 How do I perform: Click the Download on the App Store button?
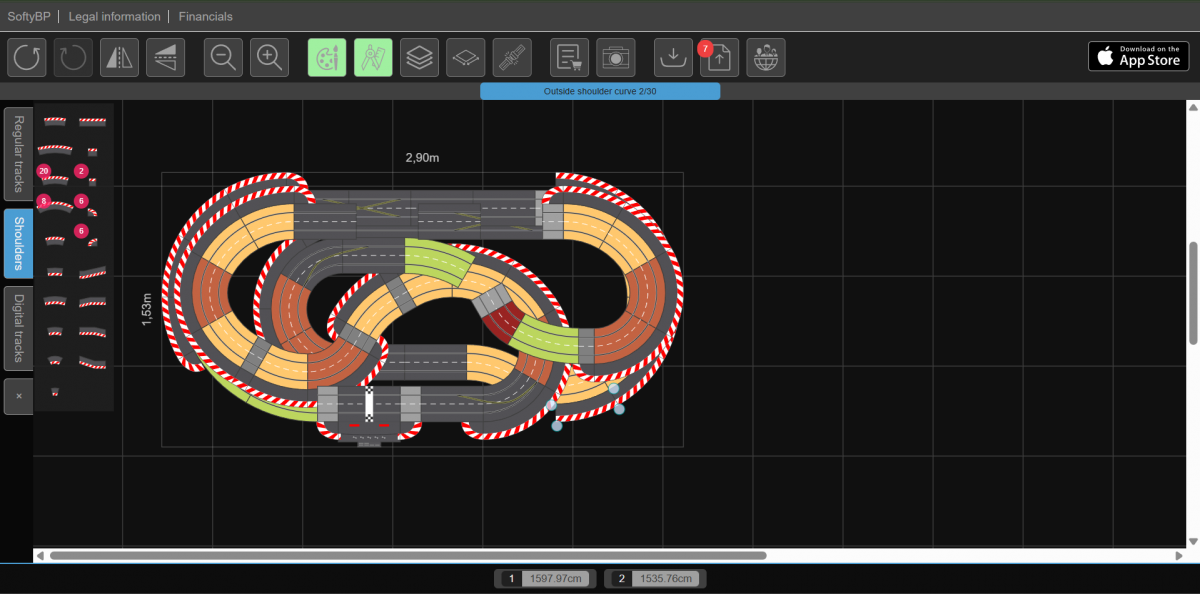pos(1138,56)
